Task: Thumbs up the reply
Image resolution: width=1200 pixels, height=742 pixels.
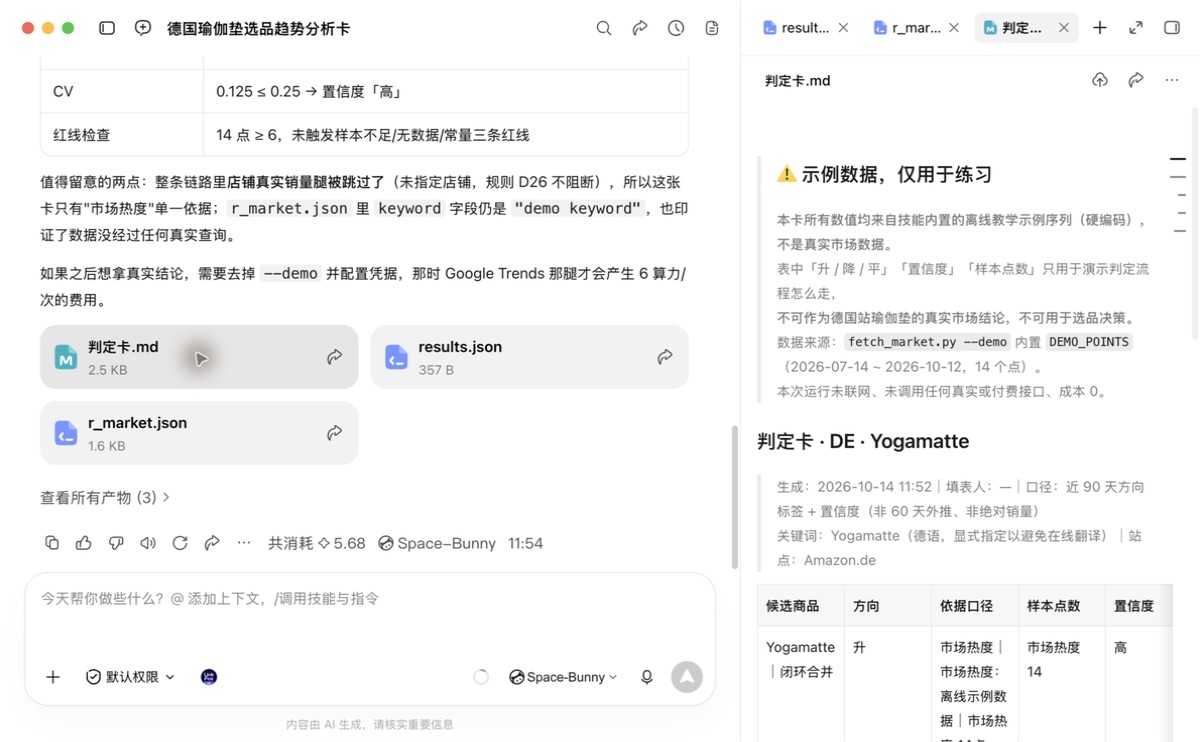Action: coord(84,543)
